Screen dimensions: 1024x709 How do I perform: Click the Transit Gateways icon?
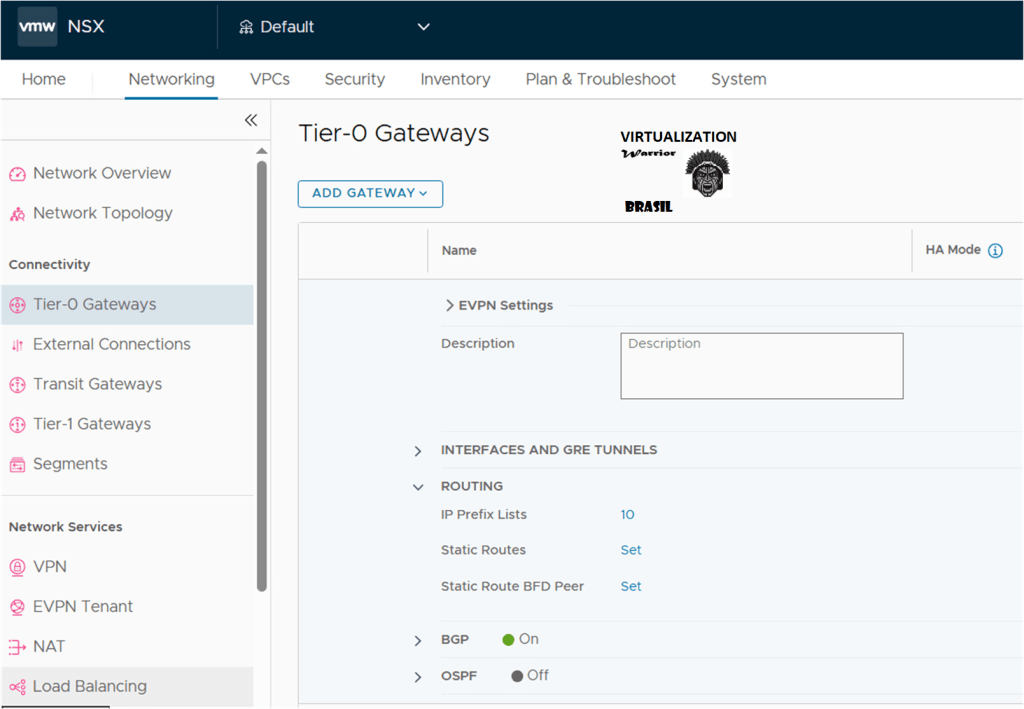click(x=17, y=385)
